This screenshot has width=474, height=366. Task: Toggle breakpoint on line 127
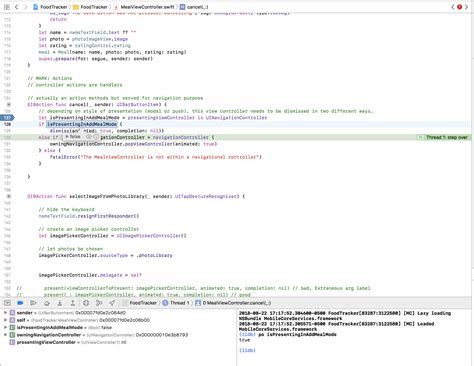[7, 118]
